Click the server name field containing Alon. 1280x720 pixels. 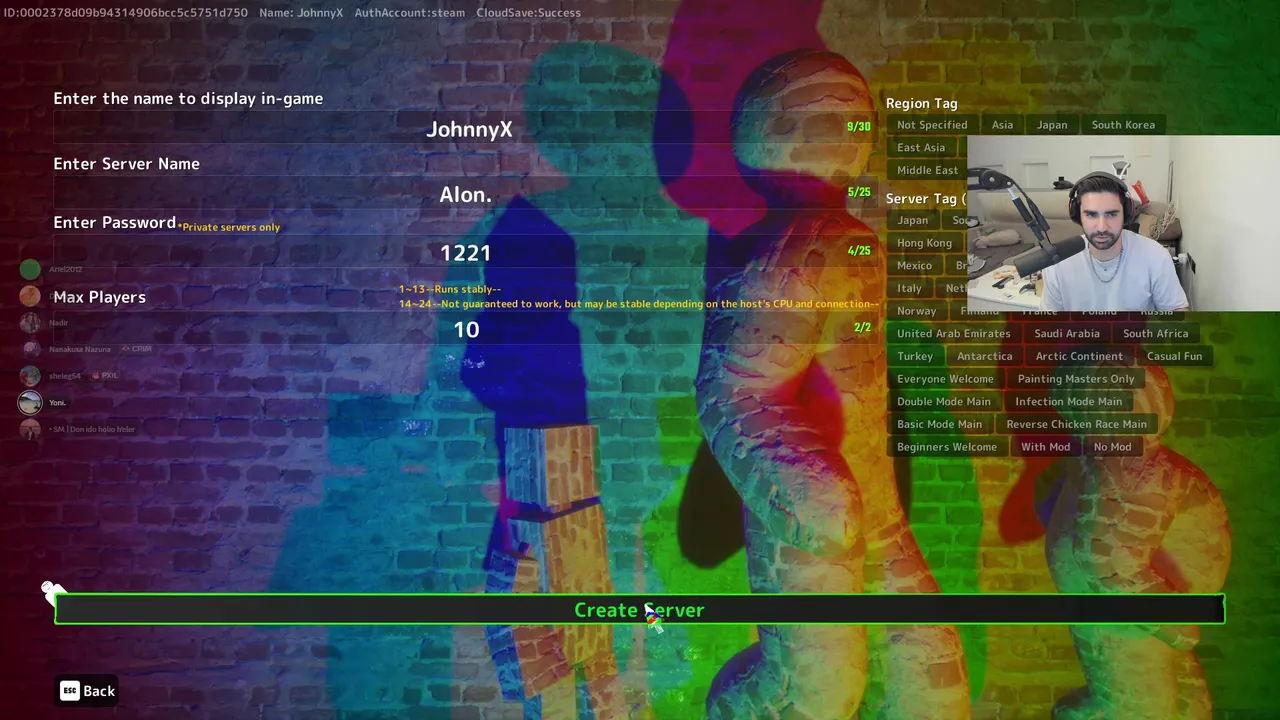(x=466, y=194)
